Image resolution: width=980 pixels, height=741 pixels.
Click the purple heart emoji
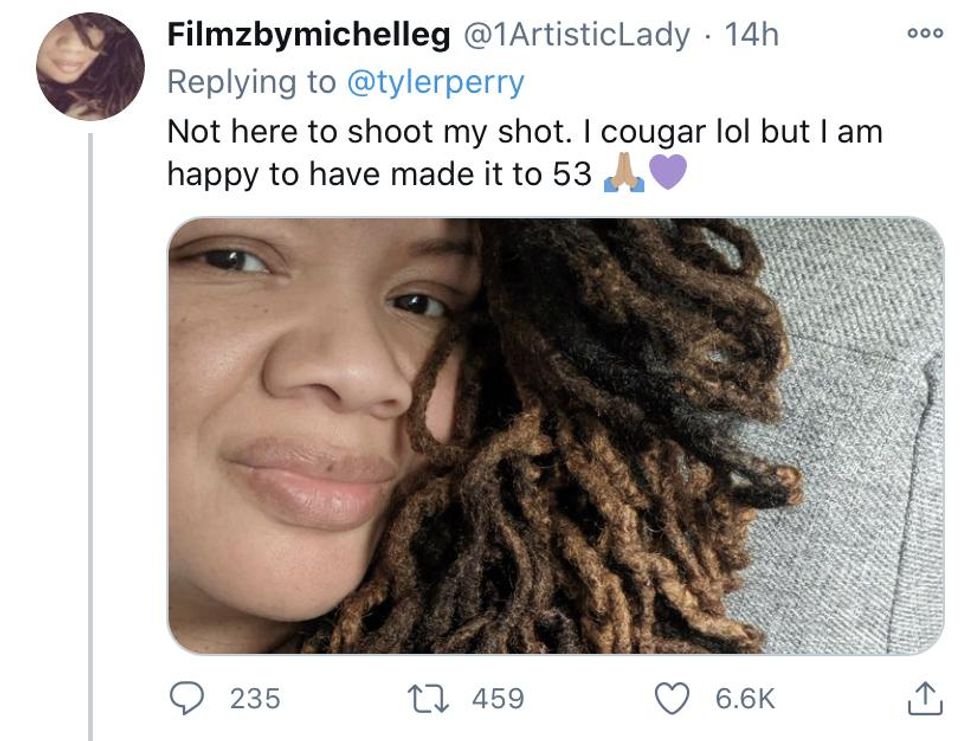[x=668, y=175]
